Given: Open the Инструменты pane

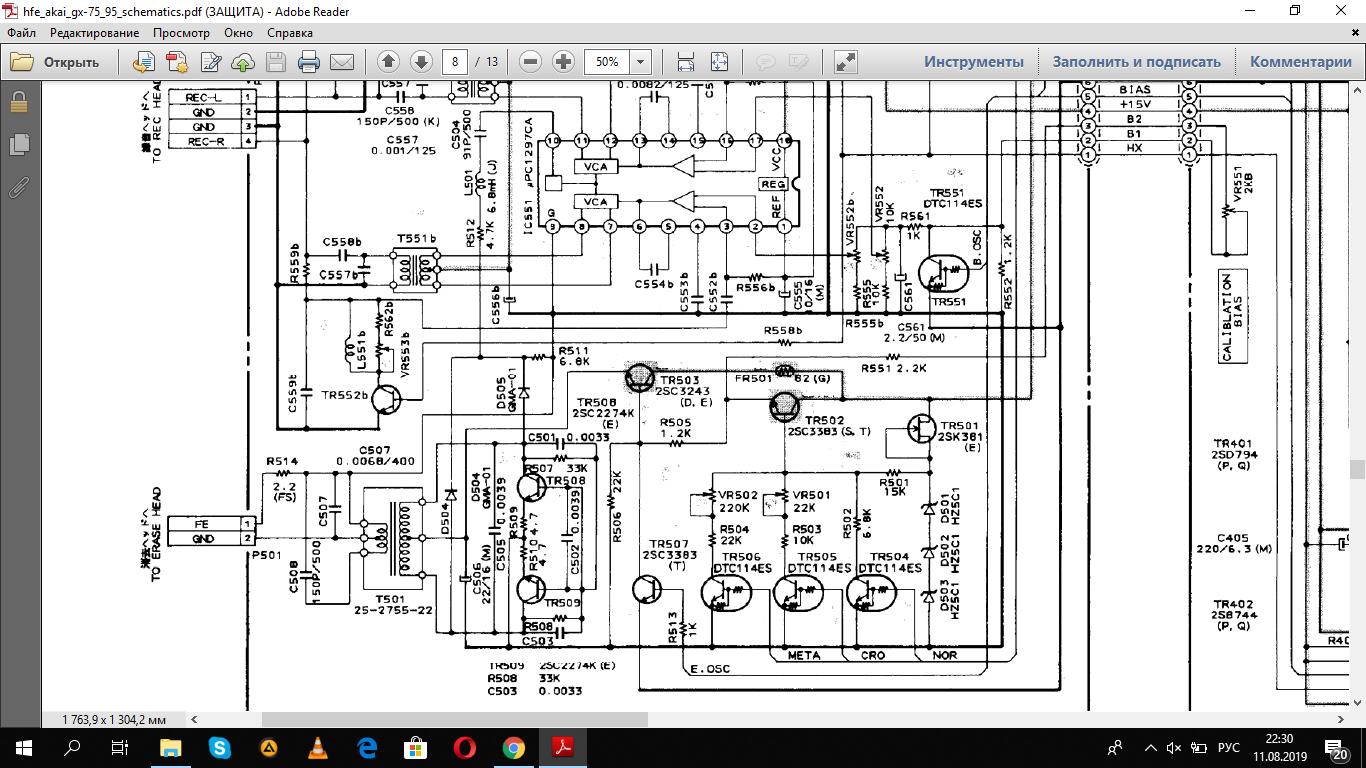Looking at the screenshot, I should coord(973,62).
